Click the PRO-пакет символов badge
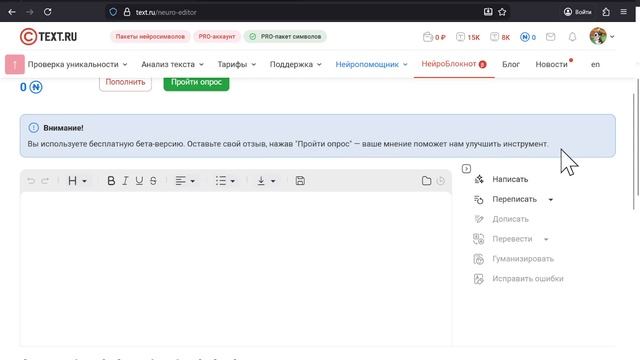Screen dimensions: 640x360 tap(285, 37)
